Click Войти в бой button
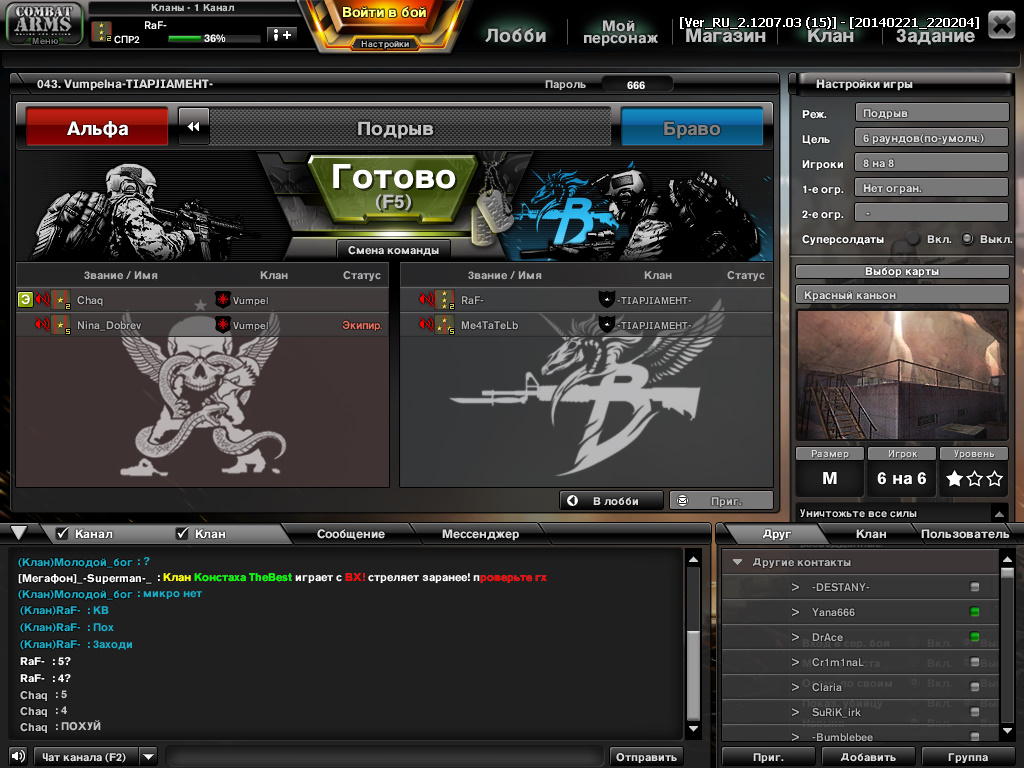Screen dimensions: 1024x768 [384, 14]
